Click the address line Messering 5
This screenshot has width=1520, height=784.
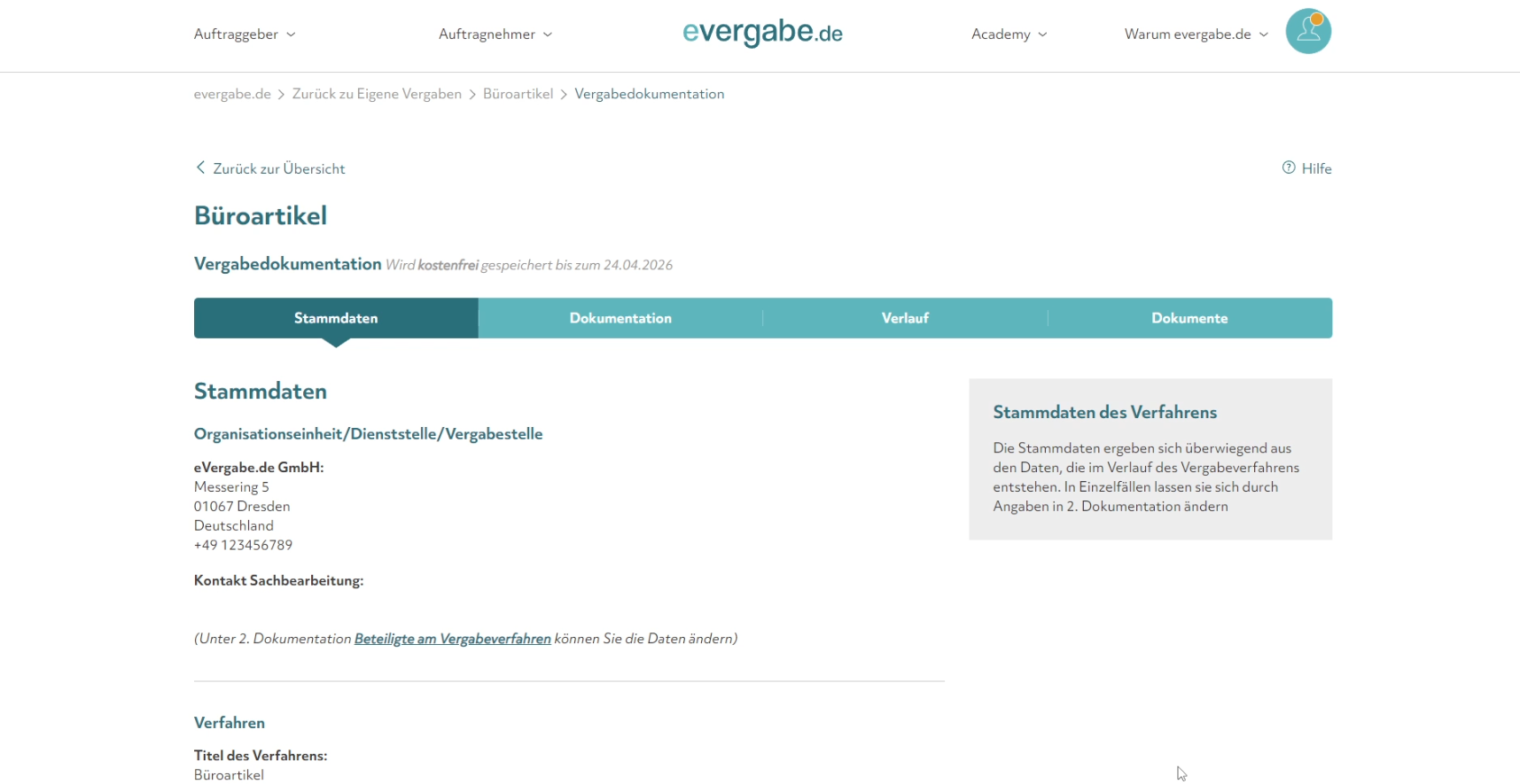click(x=231, y=486)
